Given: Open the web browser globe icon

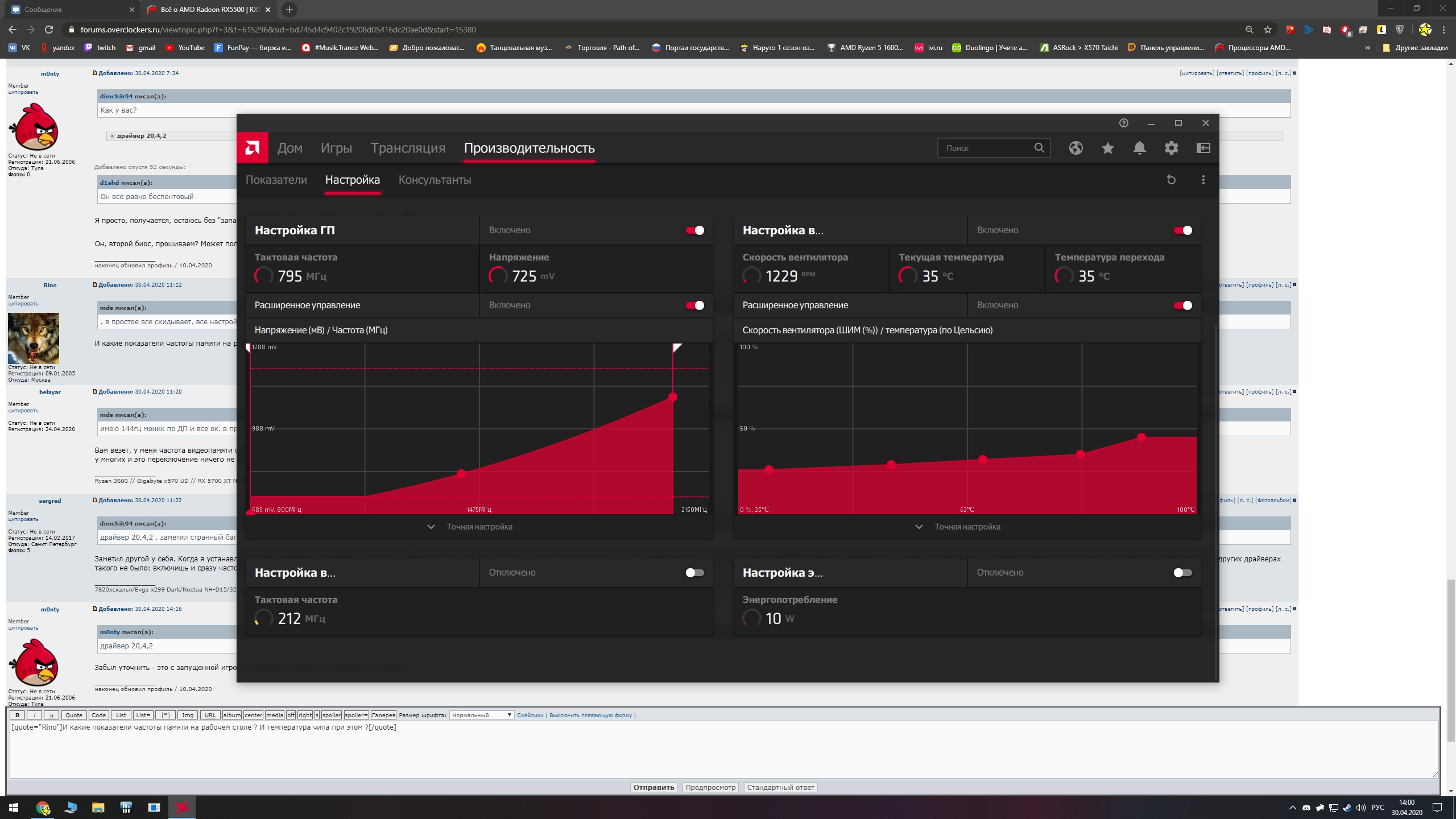Looking at the screenshot, I should [1076, 148].
